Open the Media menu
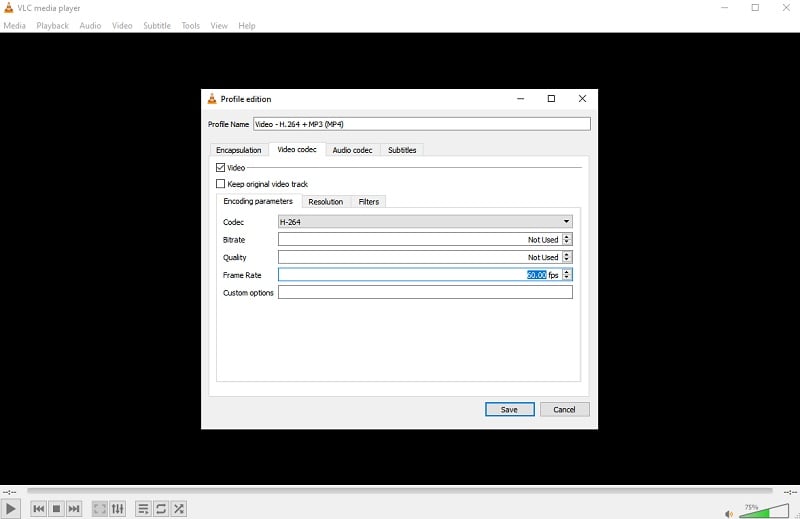Image resolution: width=800 pixels, height=519 pixels. pos(14,26)
